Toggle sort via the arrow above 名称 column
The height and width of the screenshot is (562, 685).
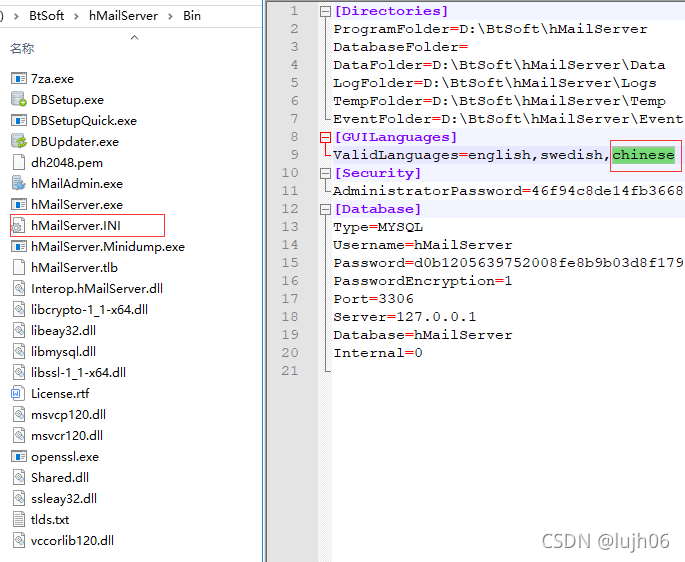[135, 38]
